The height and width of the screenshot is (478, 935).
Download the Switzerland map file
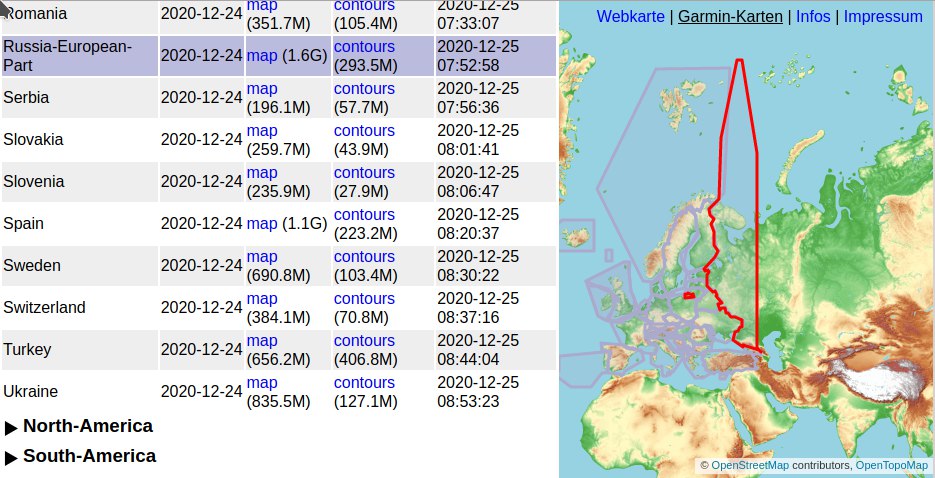pos(262,299)
